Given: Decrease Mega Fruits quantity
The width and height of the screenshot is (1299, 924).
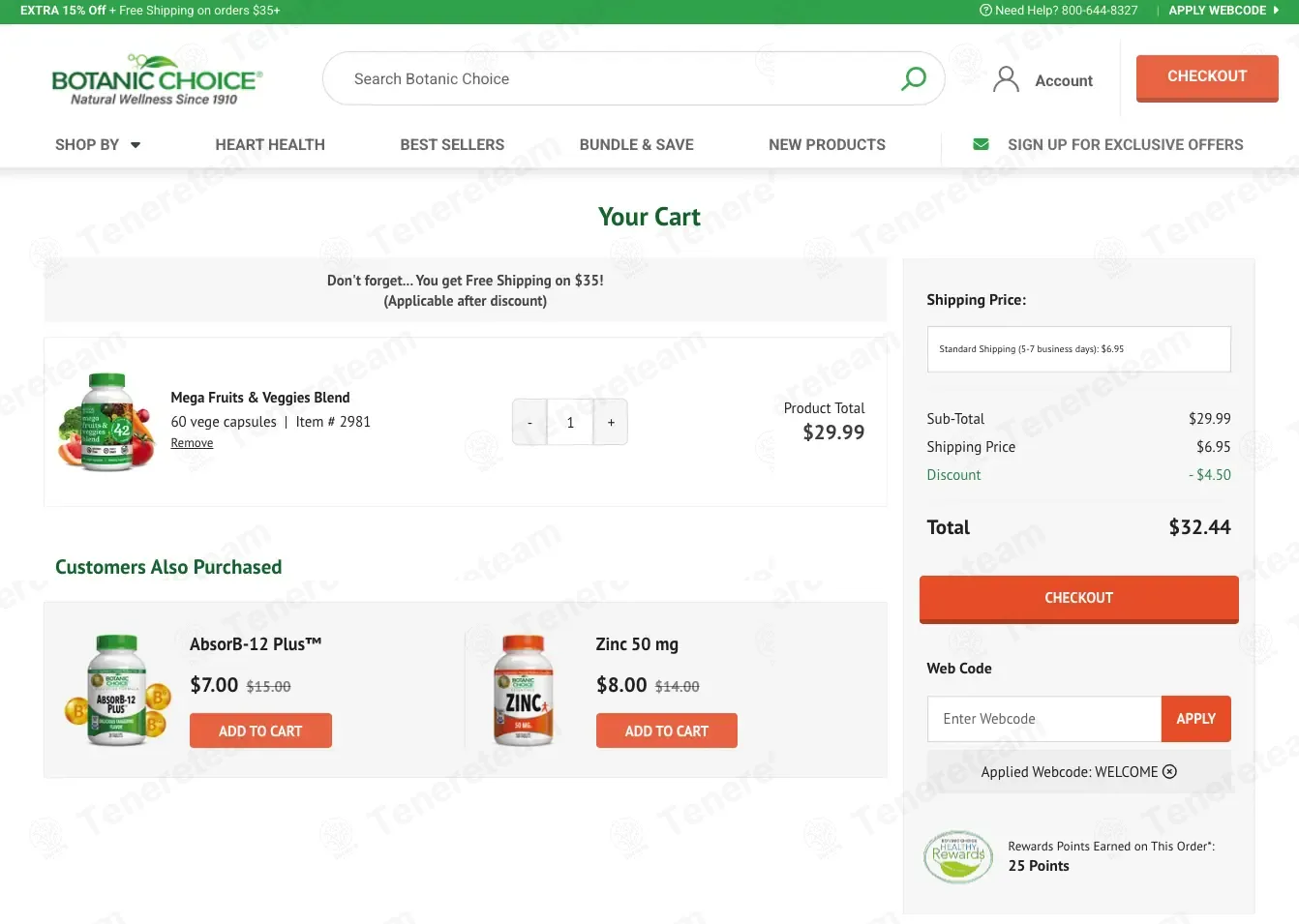Looking at the screenshot, I should (529, 423).
